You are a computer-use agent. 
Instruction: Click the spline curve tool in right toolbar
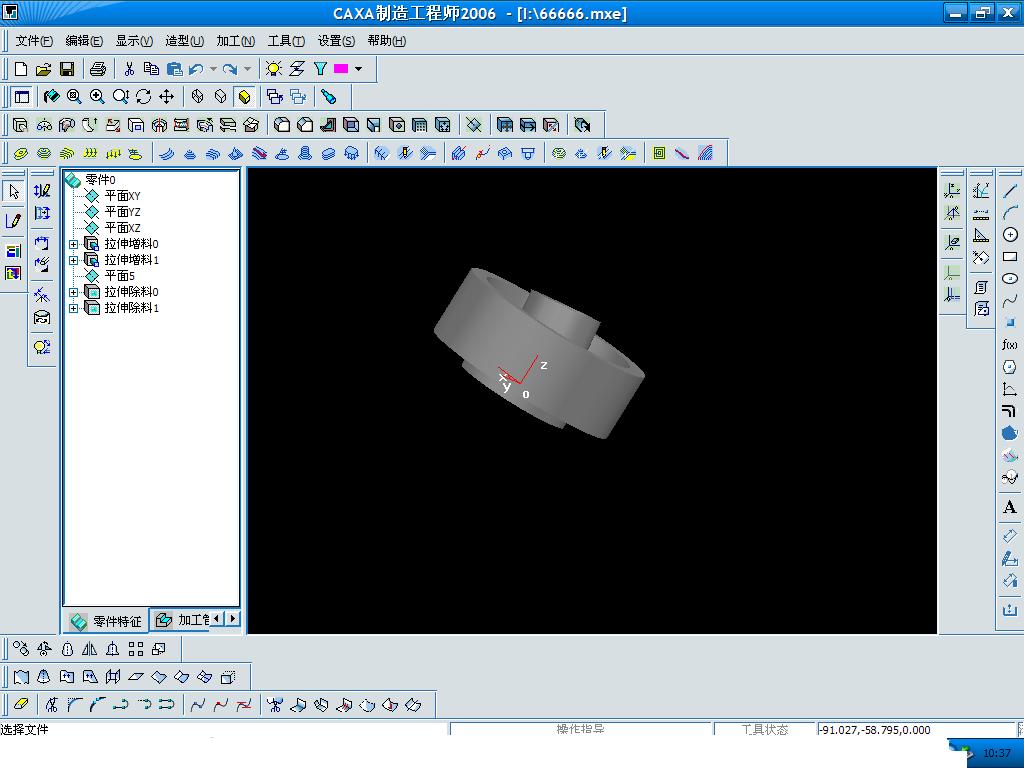pyautogui.click(x=1010, y=300)
